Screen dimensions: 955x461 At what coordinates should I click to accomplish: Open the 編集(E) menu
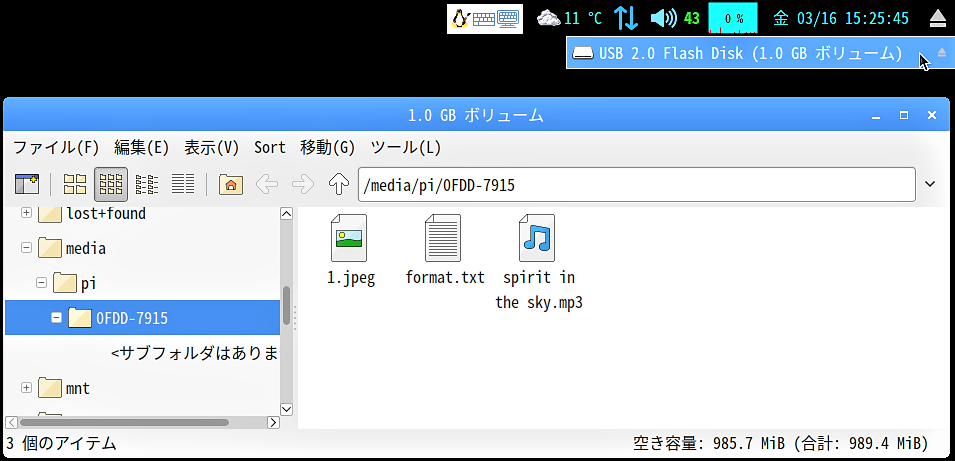141,147
